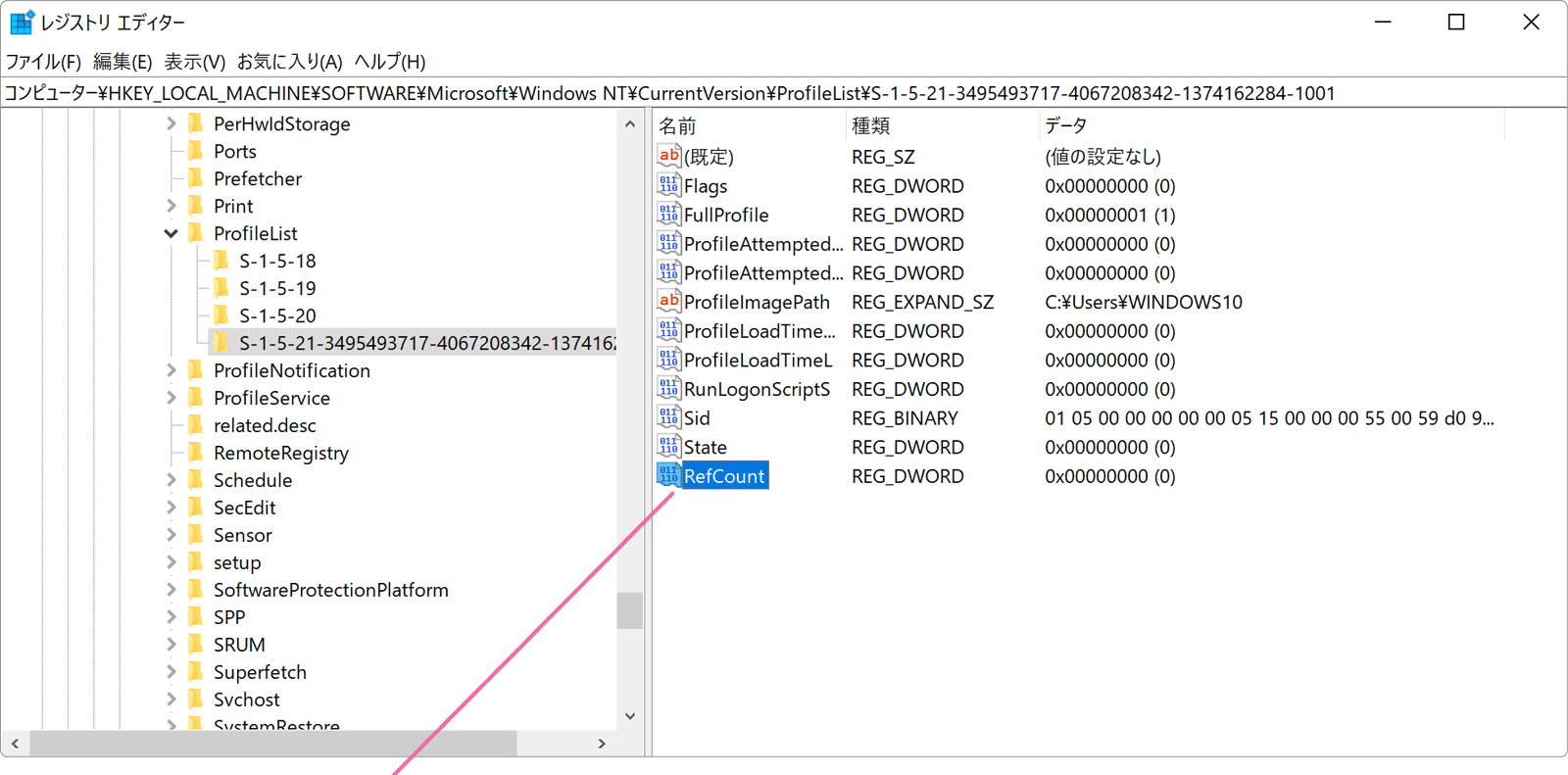1568x775 pixels.
Task: Collapse the ProfileList key
Action: click(x=171, y=233)
